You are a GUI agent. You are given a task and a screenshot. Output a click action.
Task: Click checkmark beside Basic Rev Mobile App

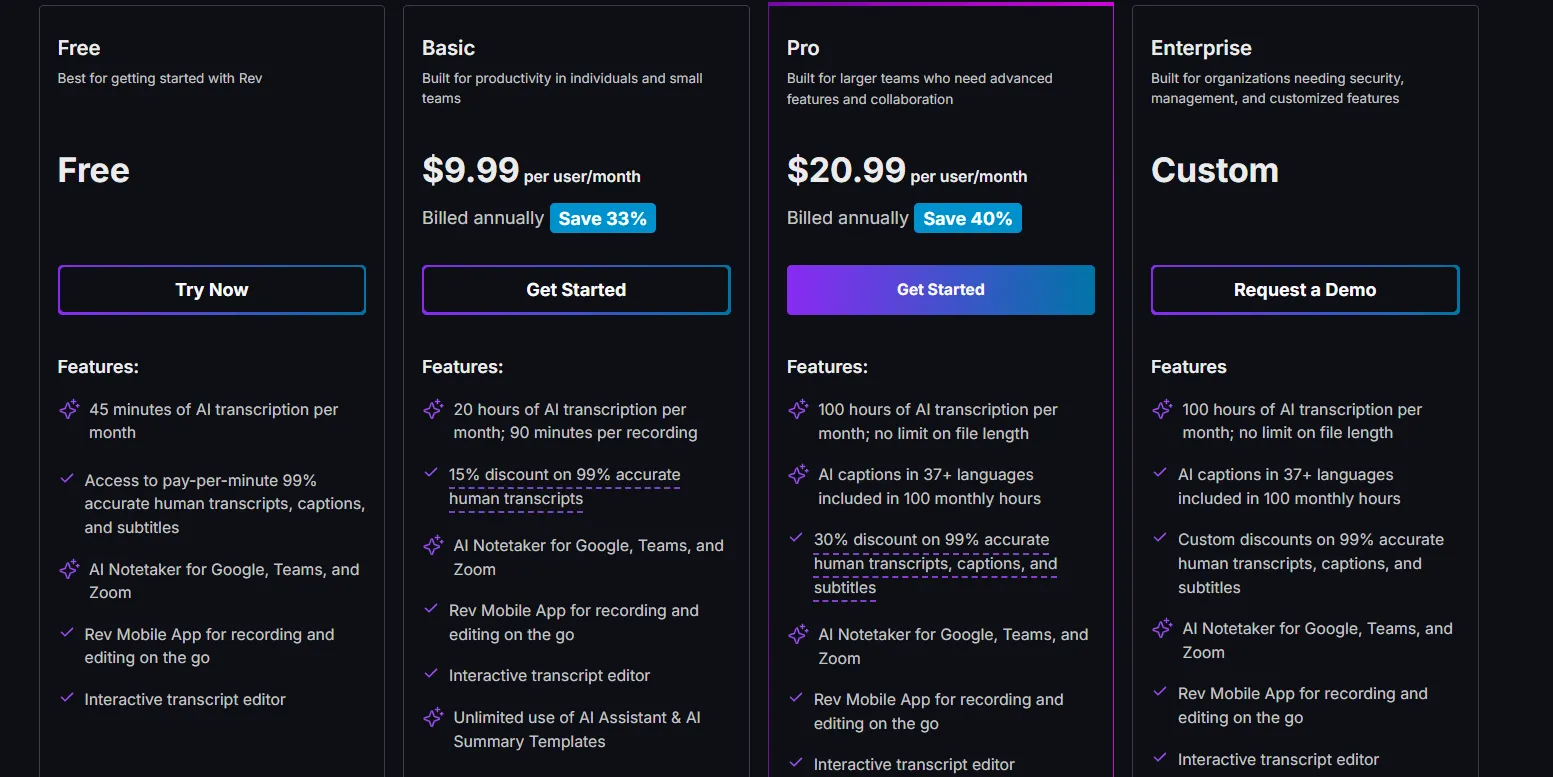pos(431,609)
